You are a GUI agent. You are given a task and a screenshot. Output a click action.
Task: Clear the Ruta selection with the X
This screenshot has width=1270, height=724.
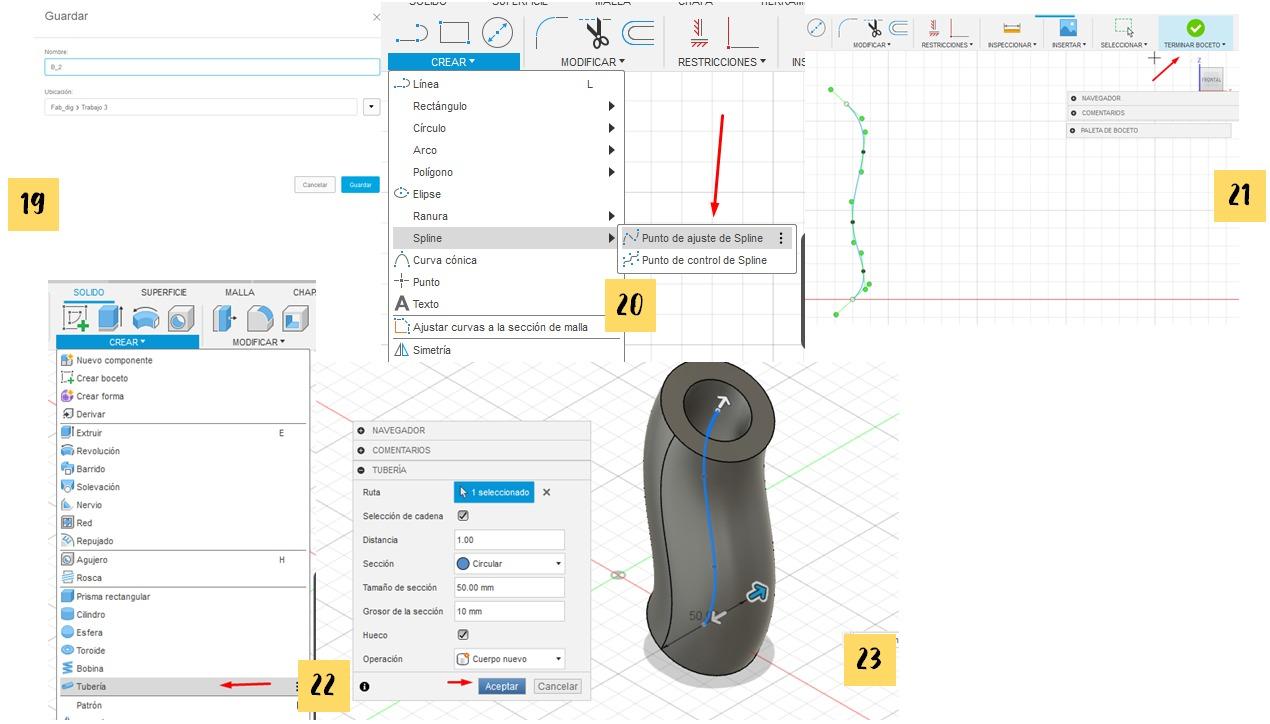(x=546, y=492)
